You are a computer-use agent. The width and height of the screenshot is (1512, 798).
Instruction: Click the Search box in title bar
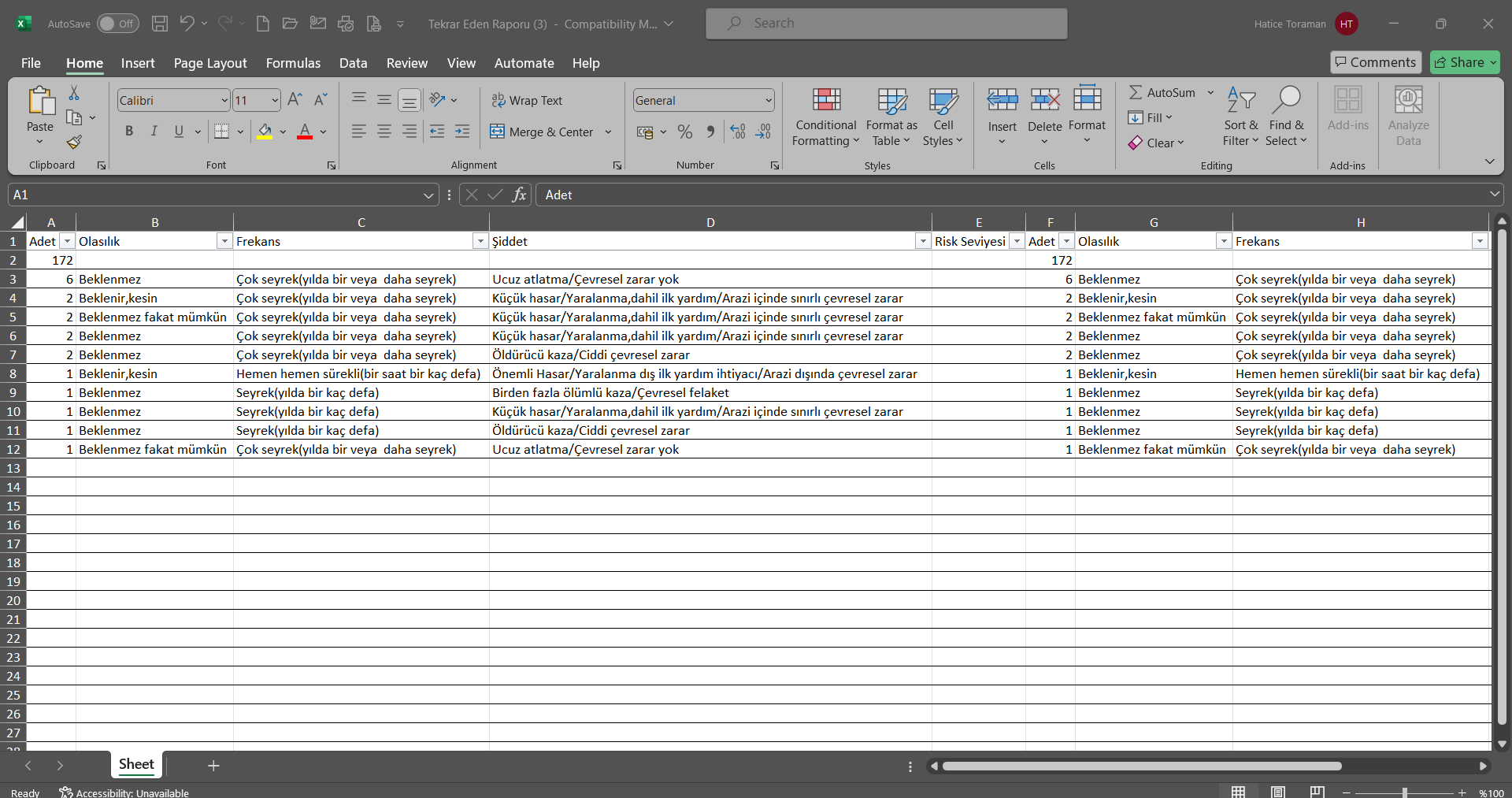tap(887, 24)
